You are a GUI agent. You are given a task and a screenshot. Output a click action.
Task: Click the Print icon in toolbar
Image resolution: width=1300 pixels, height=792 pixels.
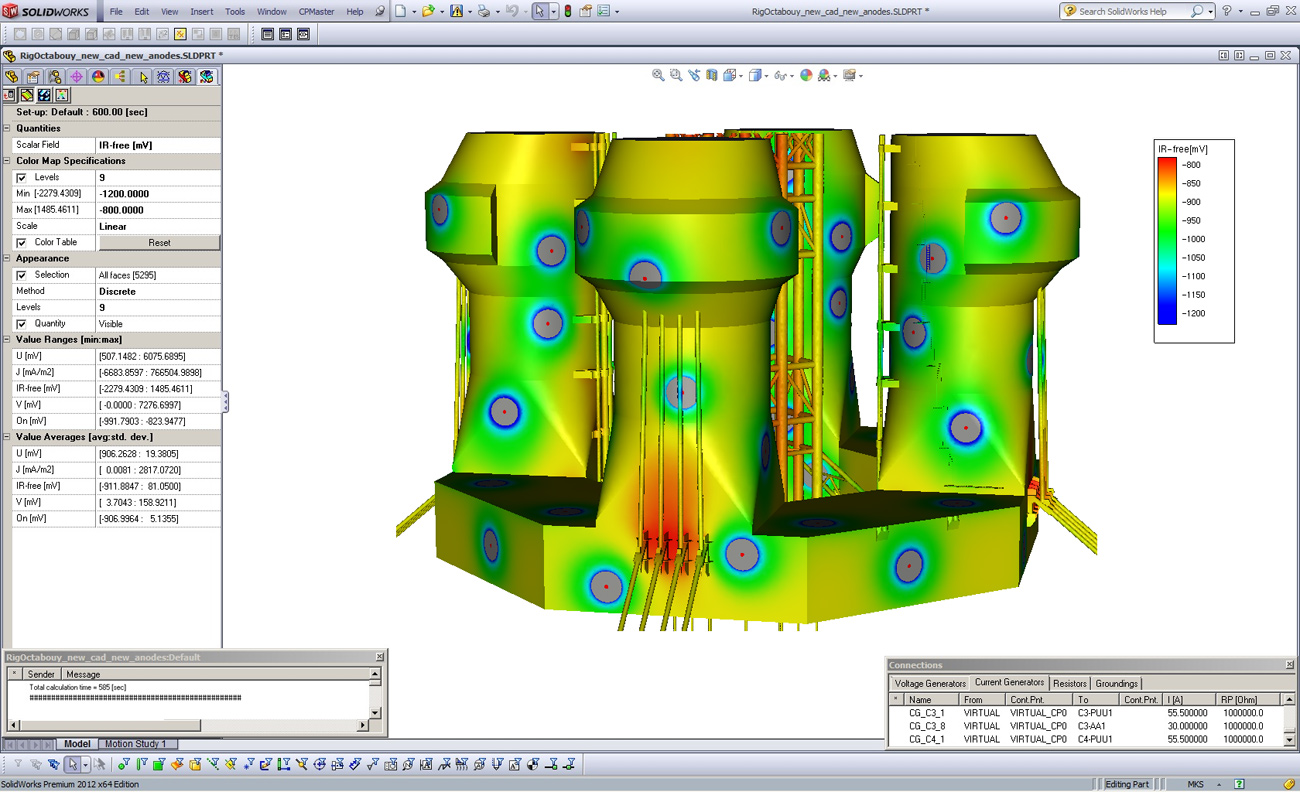click(483, 11)
